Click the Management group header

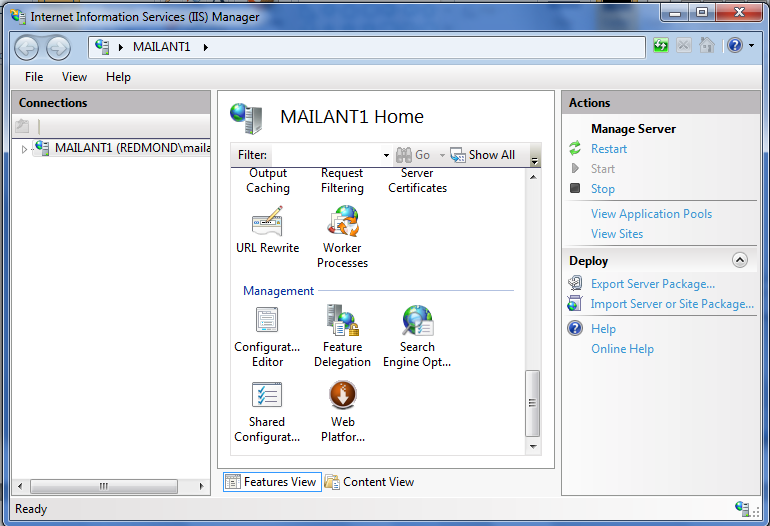point(278,291)
